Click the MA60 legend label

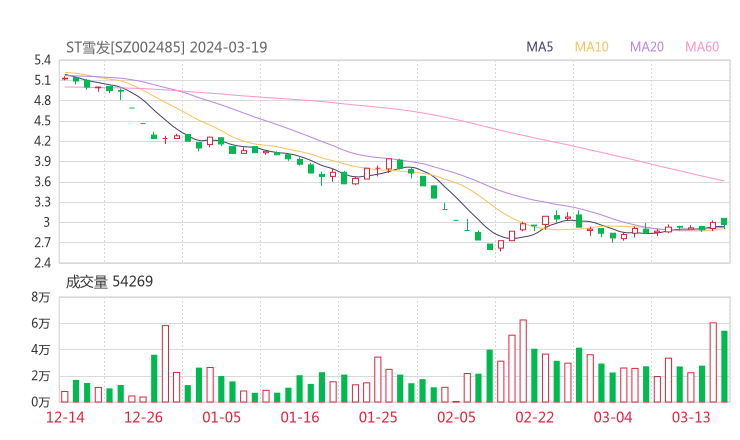[702, 47]
